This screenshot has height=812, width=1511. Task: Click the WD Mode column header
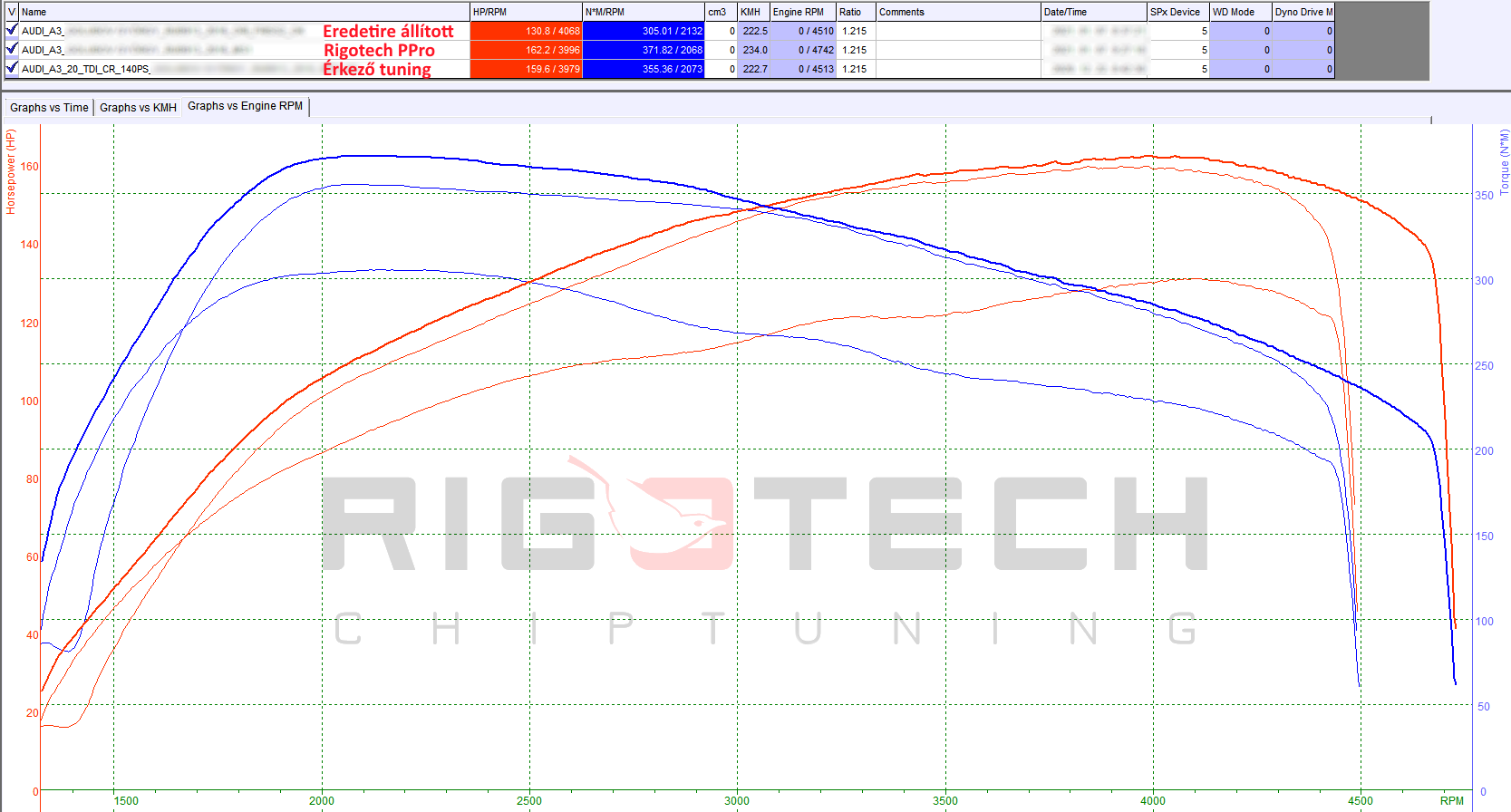pyautogui.click(x=1241, y=12)
